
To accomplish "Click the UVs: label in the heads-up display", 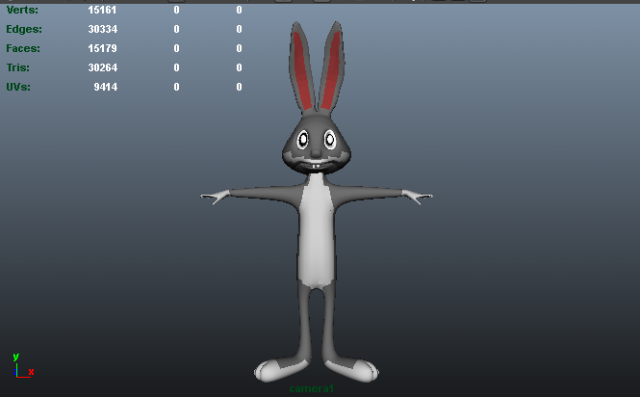I will click(18, 87).
